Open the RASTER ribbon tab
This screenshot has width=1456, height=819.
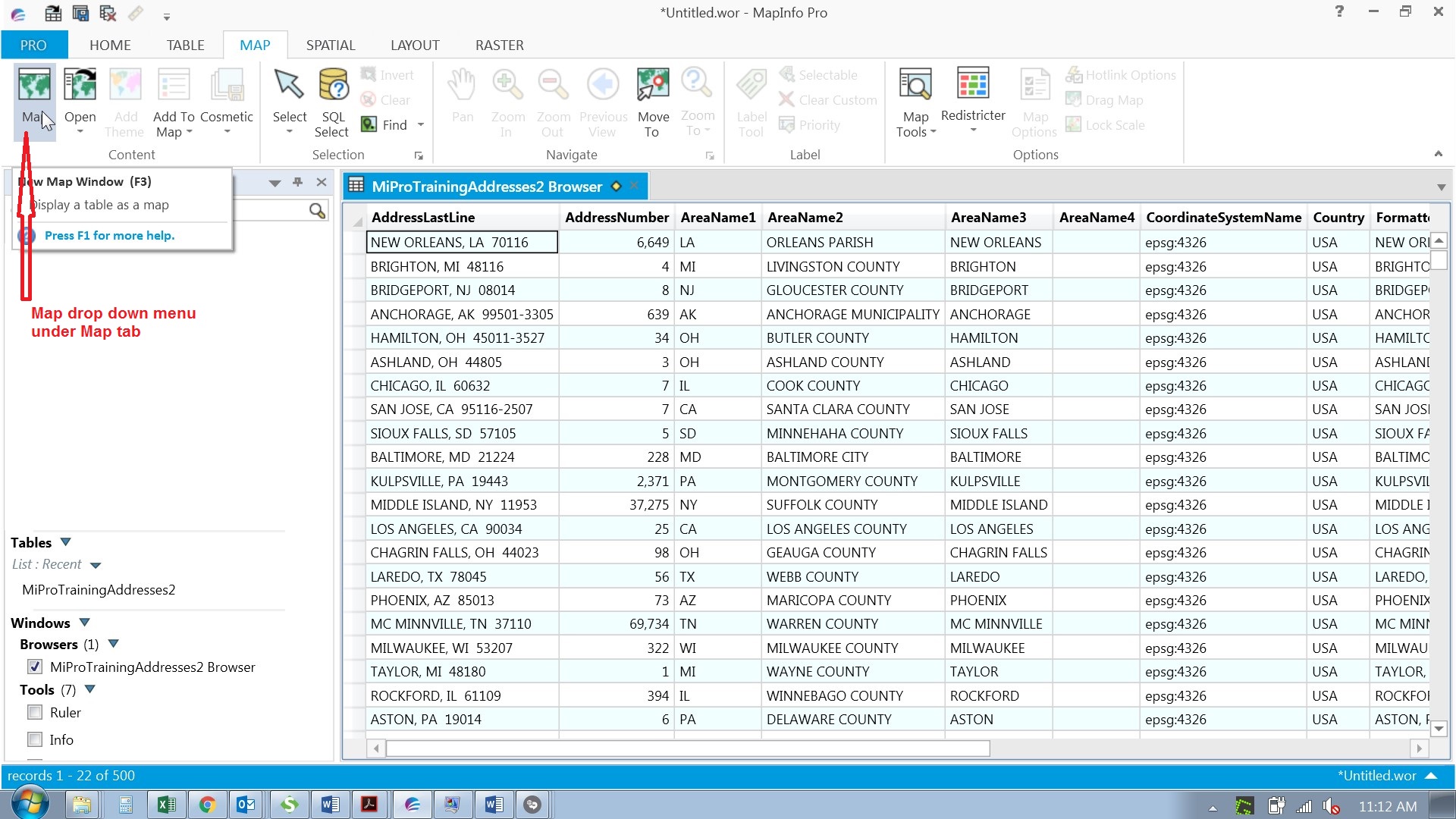point(499,45)
